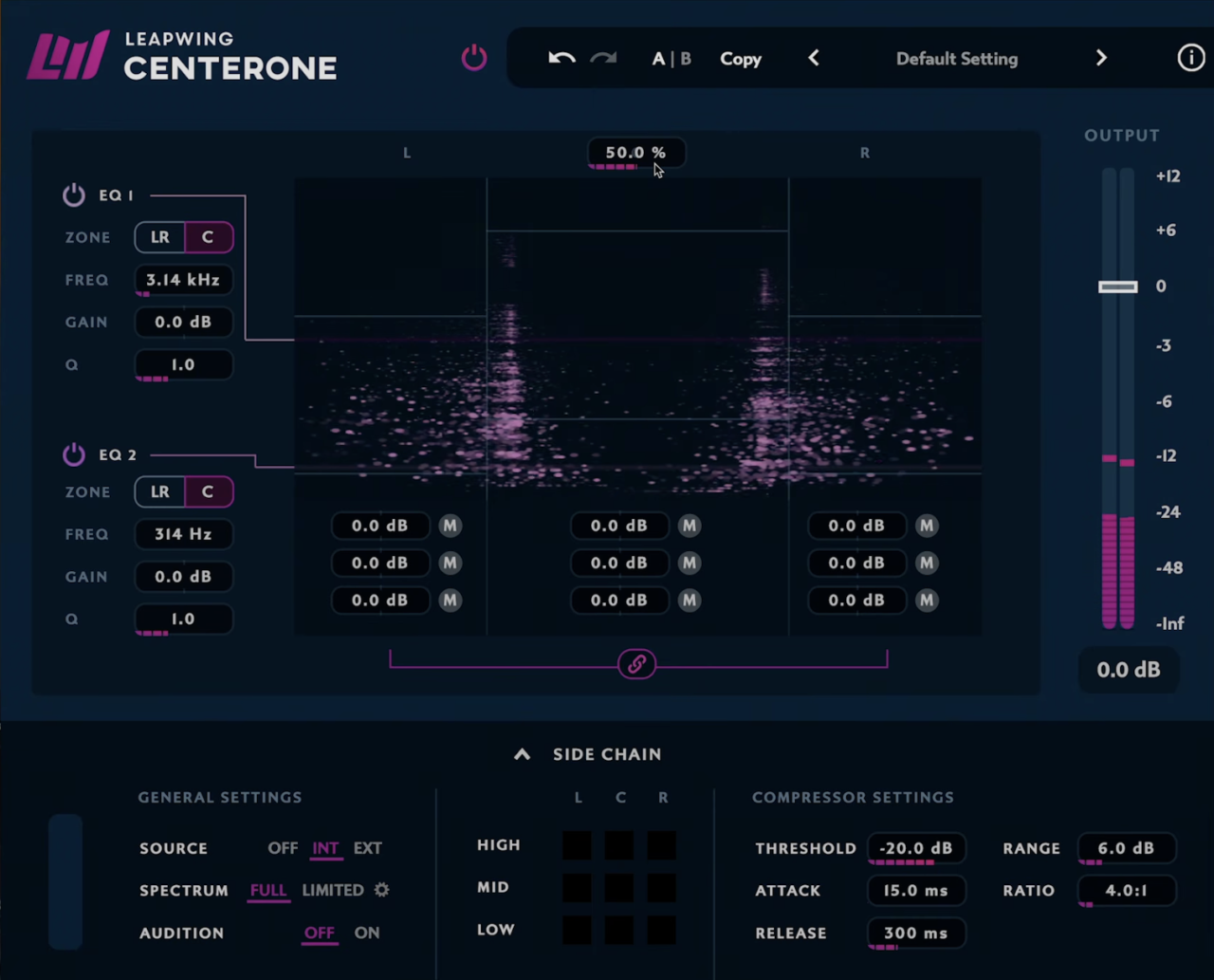Open the info icon
The image size is (1214, 980).
click(x=1190, y=58)
